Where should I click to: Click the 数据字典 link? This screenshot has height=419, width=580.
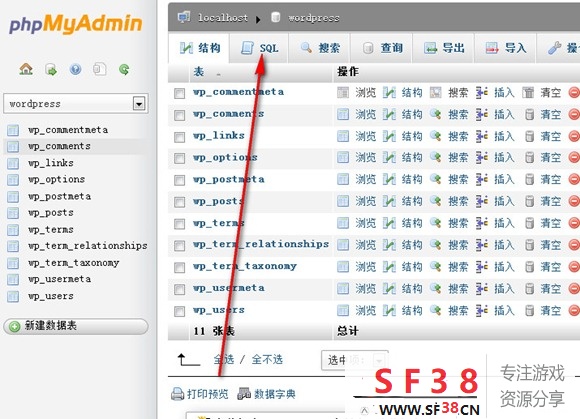point(274,394)
